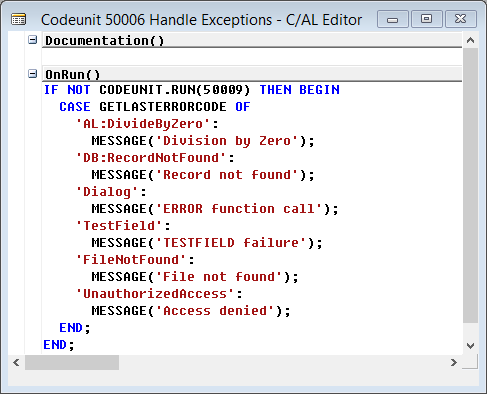Close the C/AL Editor window
This screenshot has width=487, height=394.
coord(461,19)
